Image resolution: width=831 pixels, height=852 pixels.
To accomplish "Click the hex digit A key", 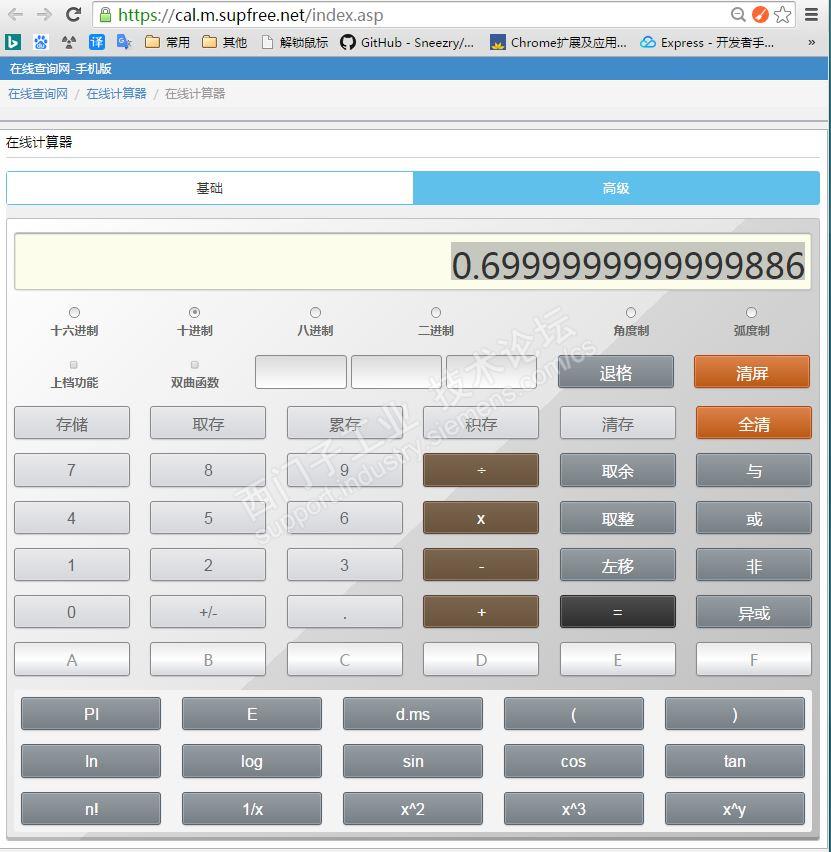I will click(72, 660).
